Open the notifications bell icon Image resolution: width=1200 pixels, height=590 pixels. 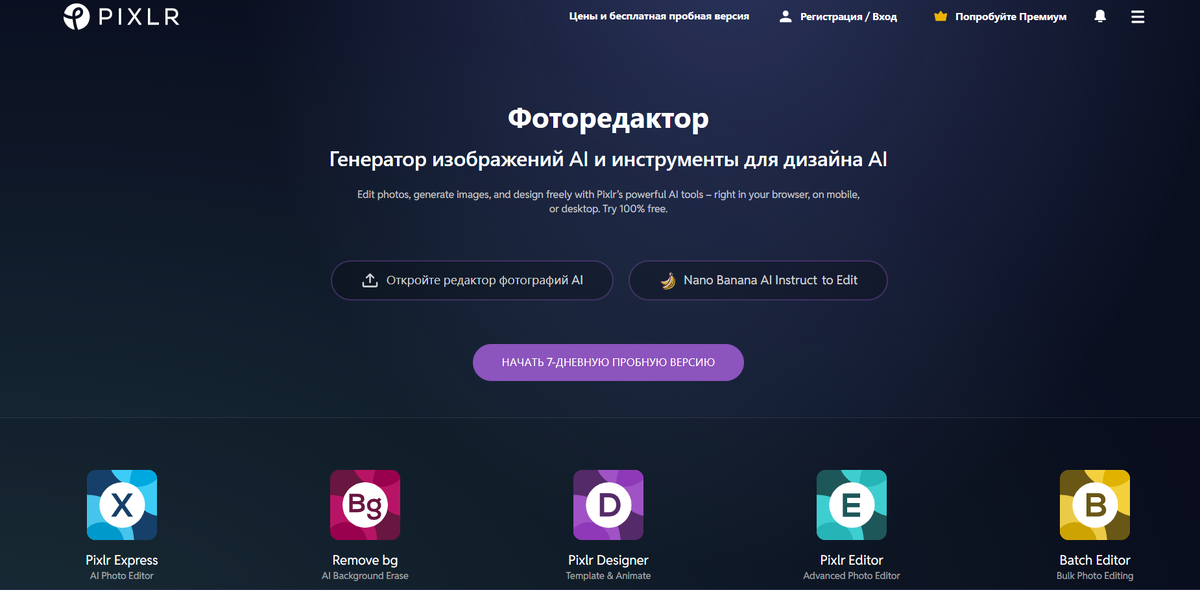tap(1100, 16)
